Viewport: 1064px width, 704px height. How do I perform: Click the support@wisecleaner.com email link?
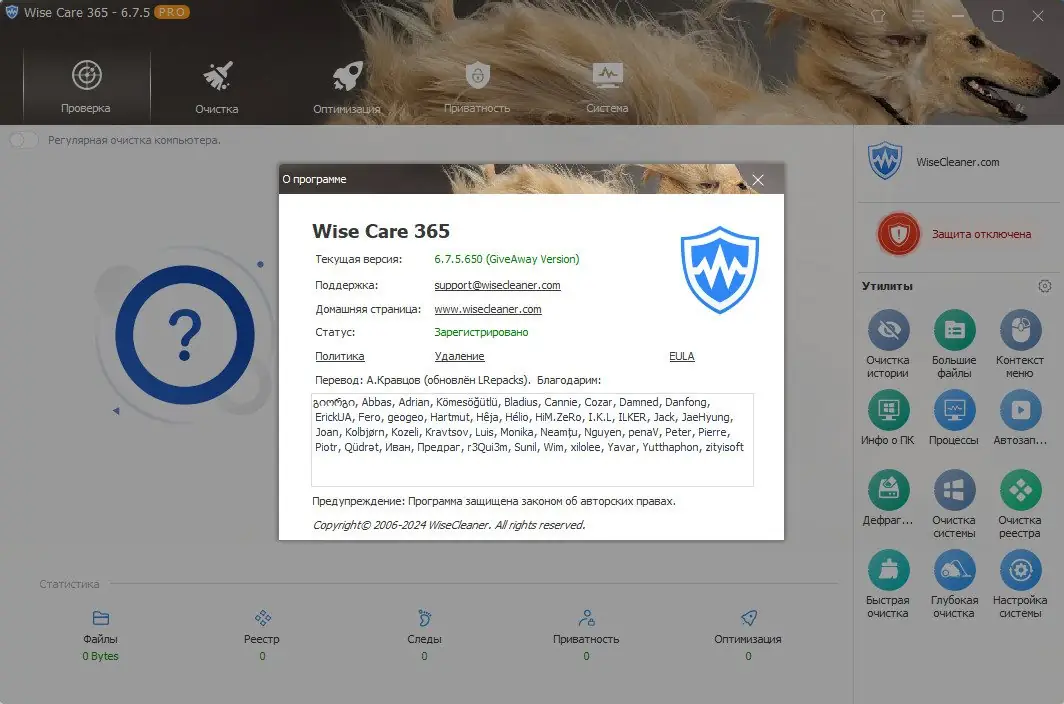tap(497, 285)
